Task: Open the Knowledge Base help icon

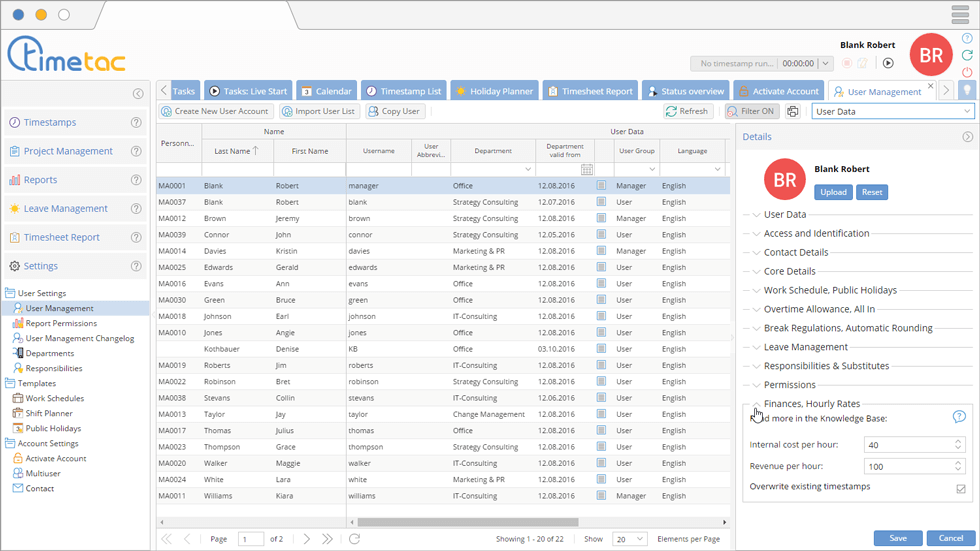Action: click(958, 417)
